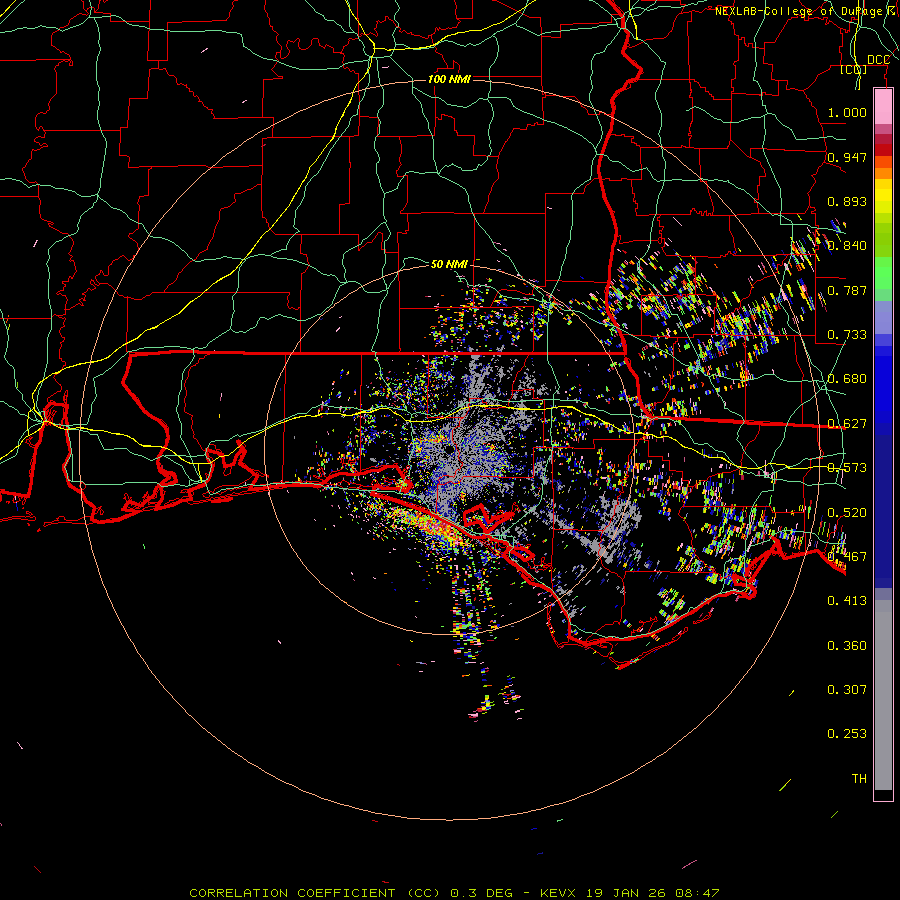
Task: Click the 50 NMI range ring label
Action: (449, 264)
